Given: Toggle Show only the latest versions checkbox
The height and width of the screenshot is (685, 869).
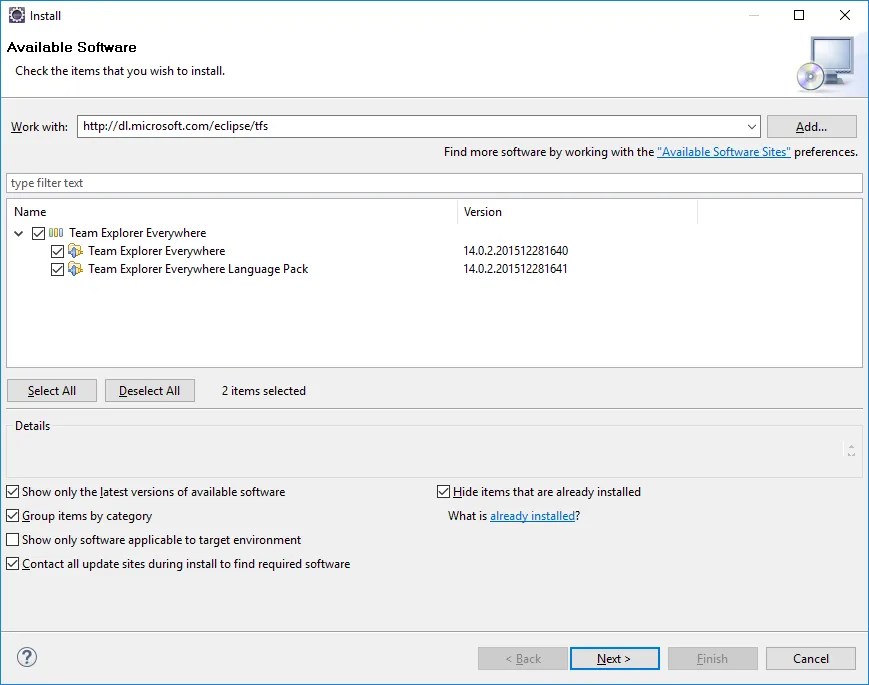Looking at the screenshot, I should (12, 492).
